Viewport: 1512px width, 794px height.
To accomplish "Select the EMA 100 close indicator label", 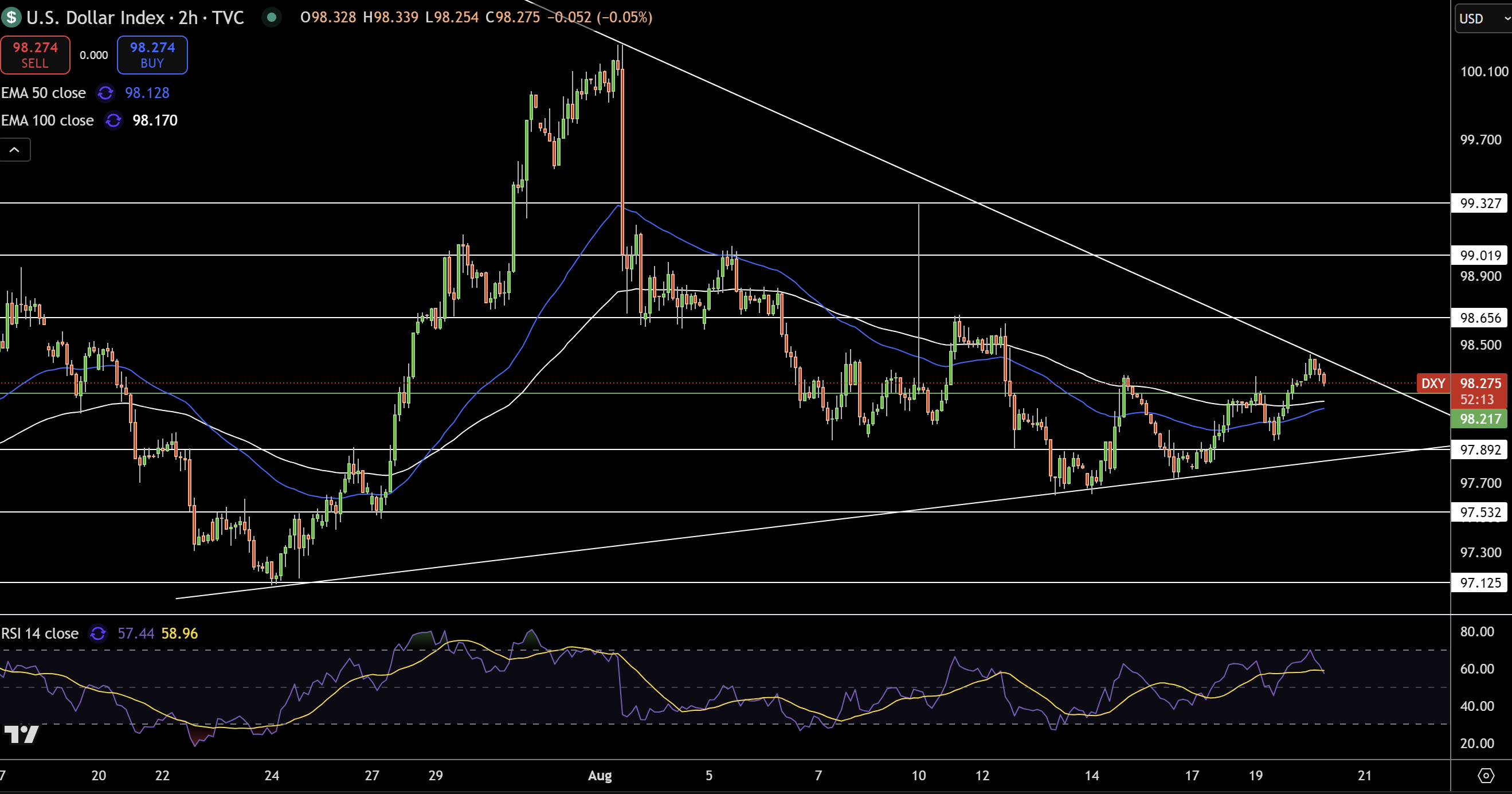I will click(x=48, y=120).
